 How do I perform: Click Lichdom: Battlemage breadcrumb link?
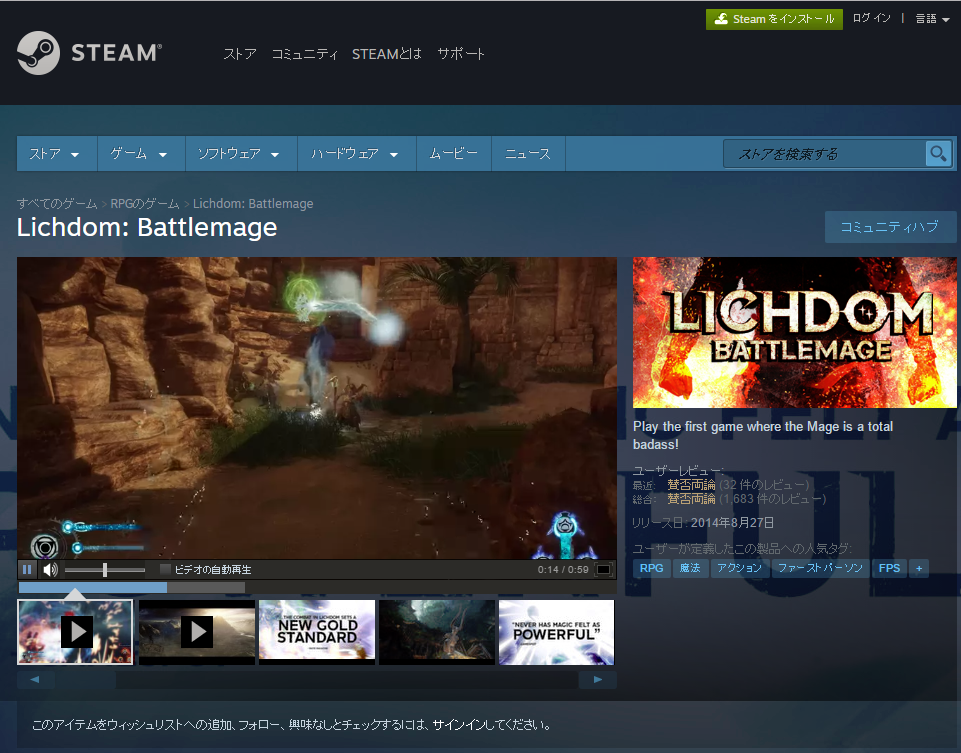[x=253, y=203]
